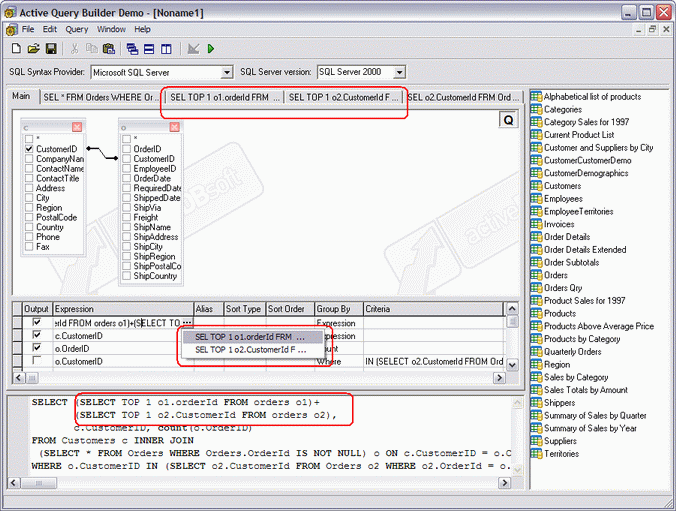Open the Help menu
This screenshot has width=676, height=511.
tap(142, 29)
